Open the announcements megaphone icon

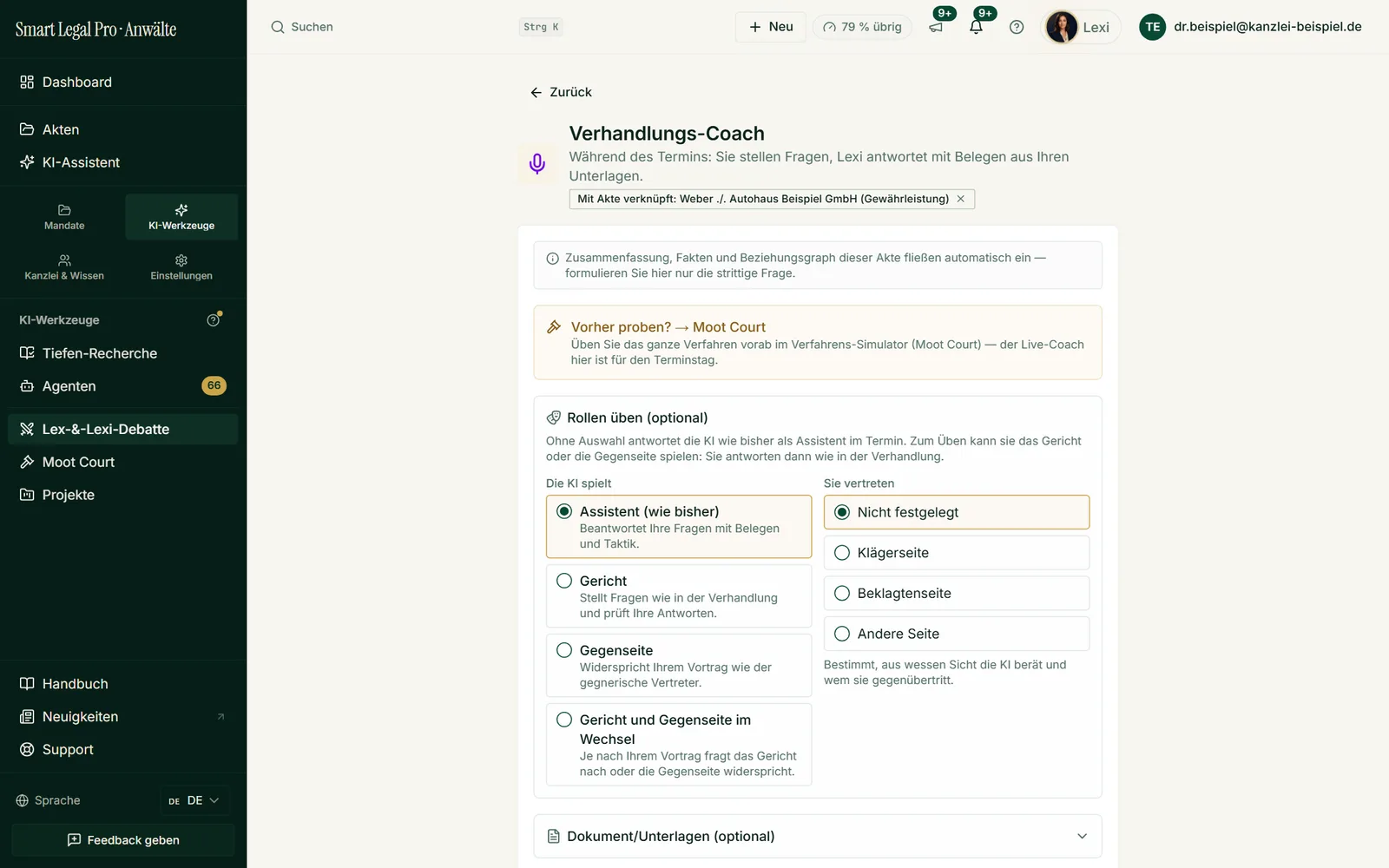pos(936,27)
